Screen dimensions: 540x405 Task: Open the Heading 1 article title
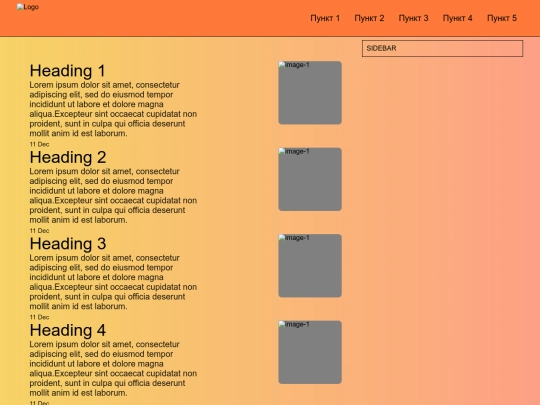[68, 71]
